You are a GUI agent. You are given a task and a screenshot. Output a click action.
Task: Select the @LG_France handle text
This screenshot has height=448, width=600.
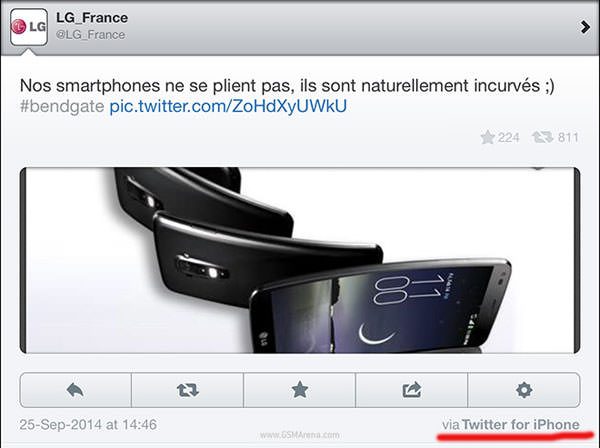tap(91, 35)
